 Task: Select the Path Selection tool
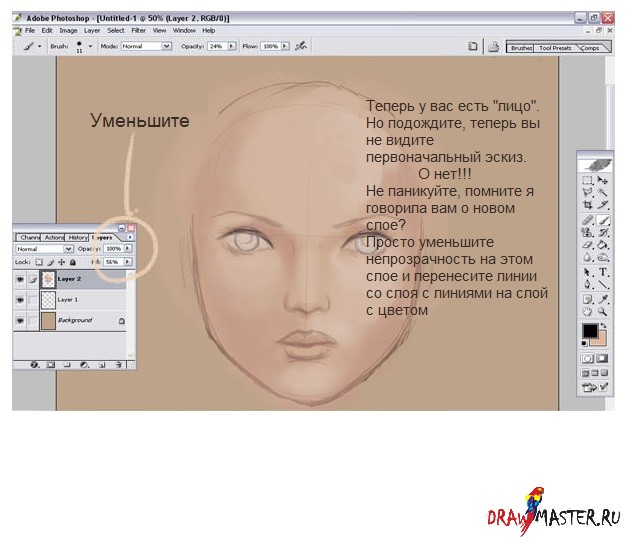(x=587, y=272)
